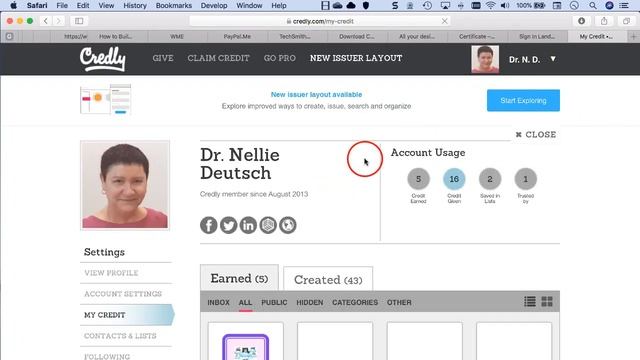
Task: Close the profile panel with CLOSE
Action: point(536,134)
